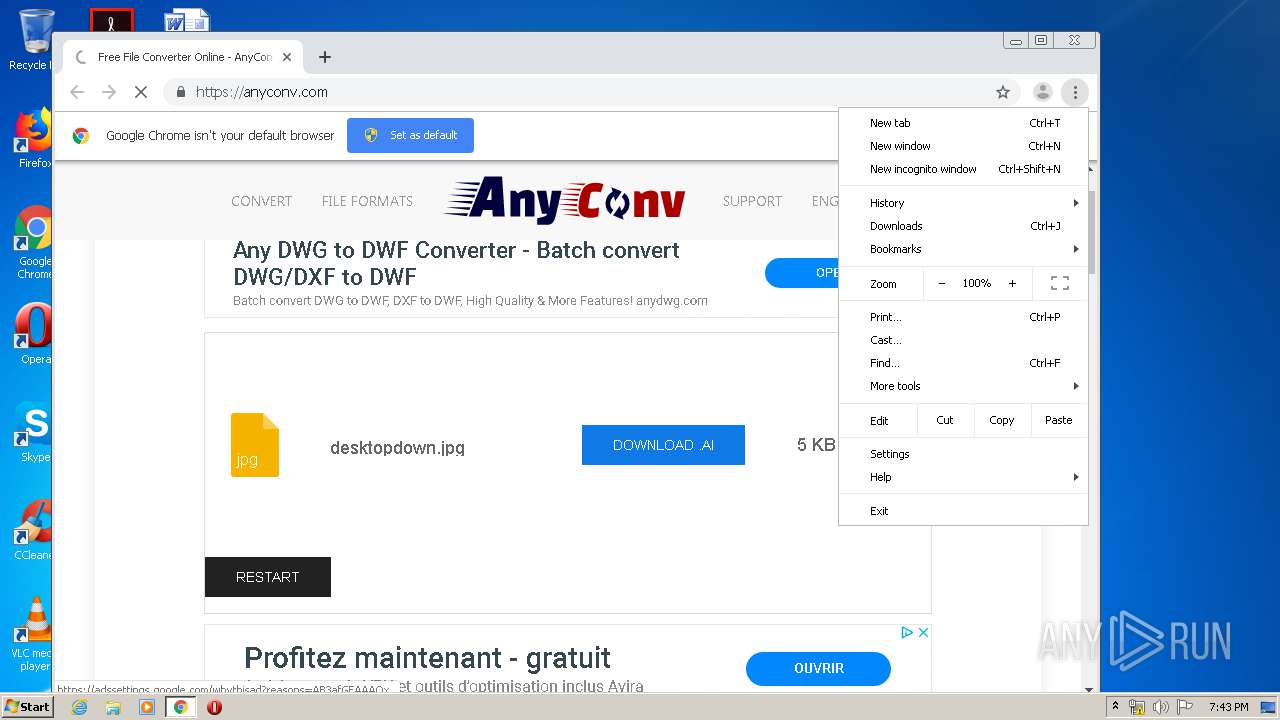Open CONVERT nav link

tap(261, 201)
